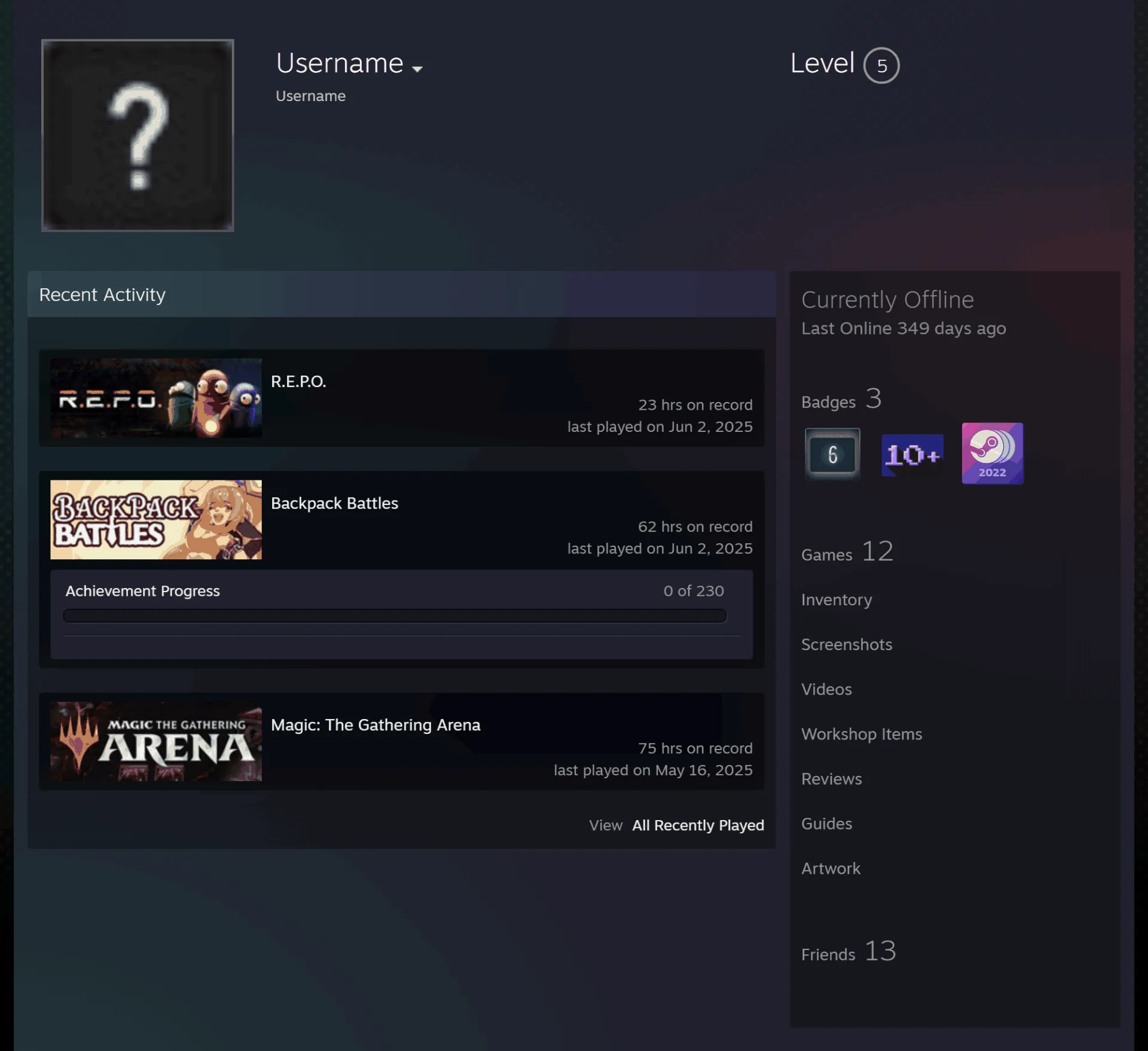Click the question mark profile avatar
Viewport: 1148px width, 1051px height.
[x=138, y=135]
